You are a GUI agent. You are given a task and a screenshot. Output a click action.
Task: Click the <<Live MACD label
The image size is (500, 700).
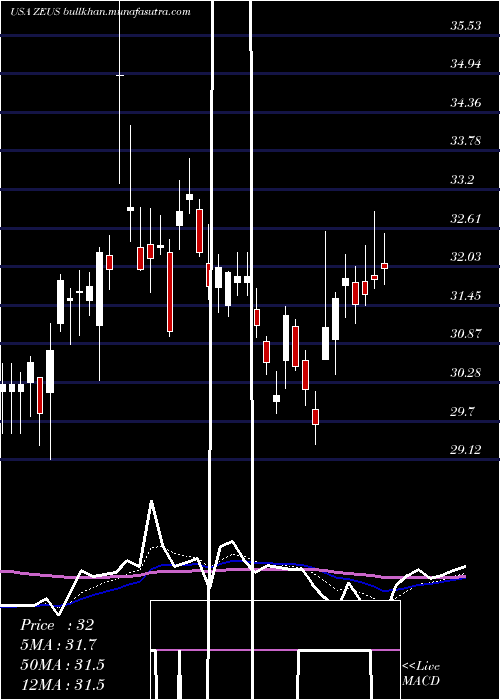click(421, 673)
